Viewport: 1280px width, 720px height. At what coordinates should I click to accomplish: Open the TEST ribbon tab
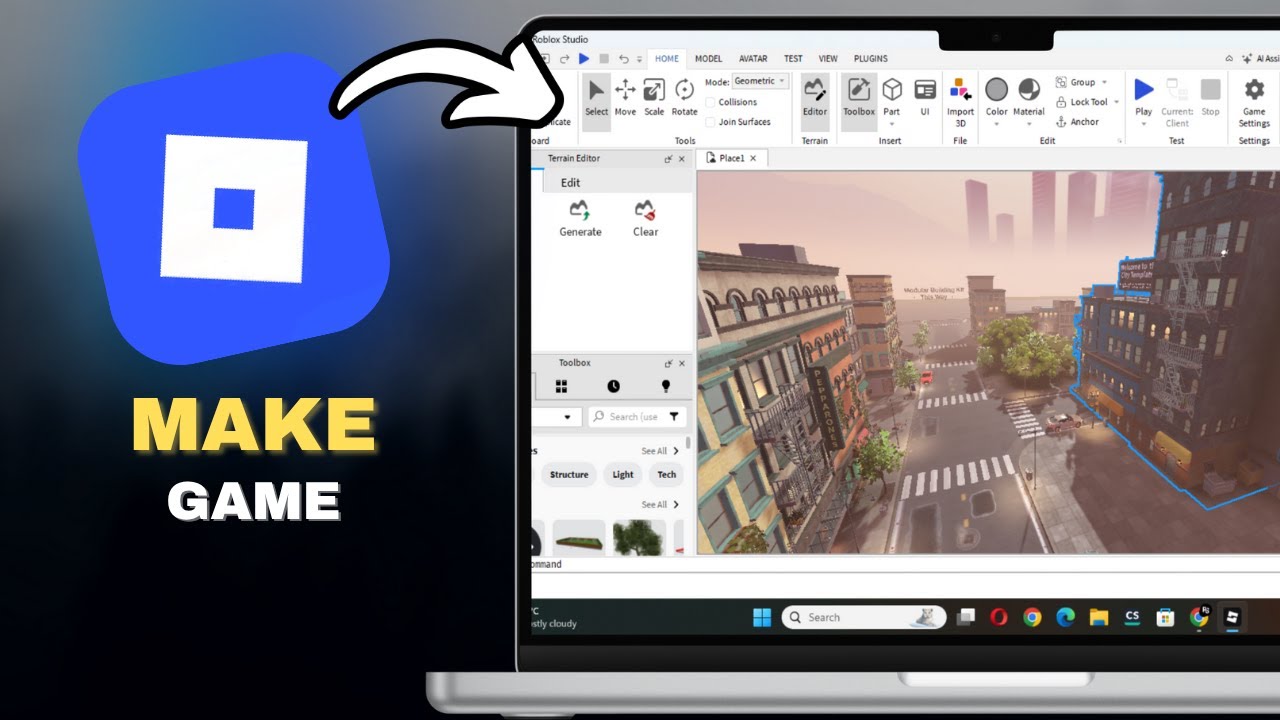pyautogui.click(x=793, y=59)
